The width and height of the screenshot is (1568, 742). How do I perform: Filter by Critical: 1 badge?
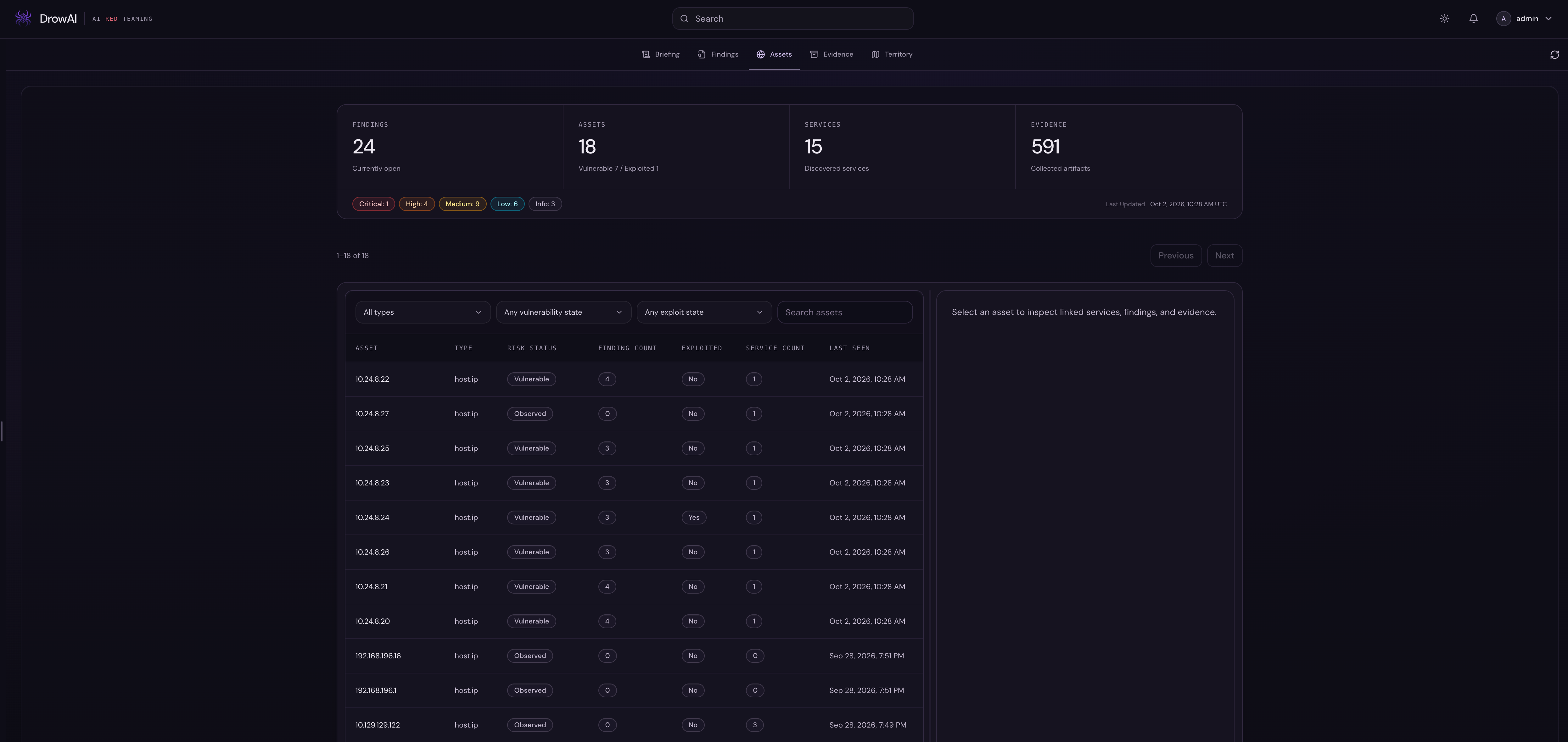click(x=373, y=204)
